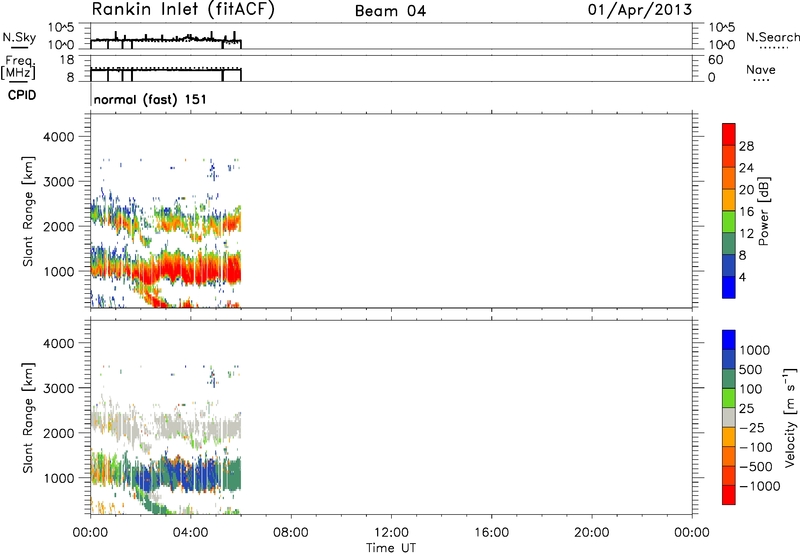Screen dimensions: 800x554
Task: Pick the teal 100–500 velocity colorbar segment
Action: 729,379
